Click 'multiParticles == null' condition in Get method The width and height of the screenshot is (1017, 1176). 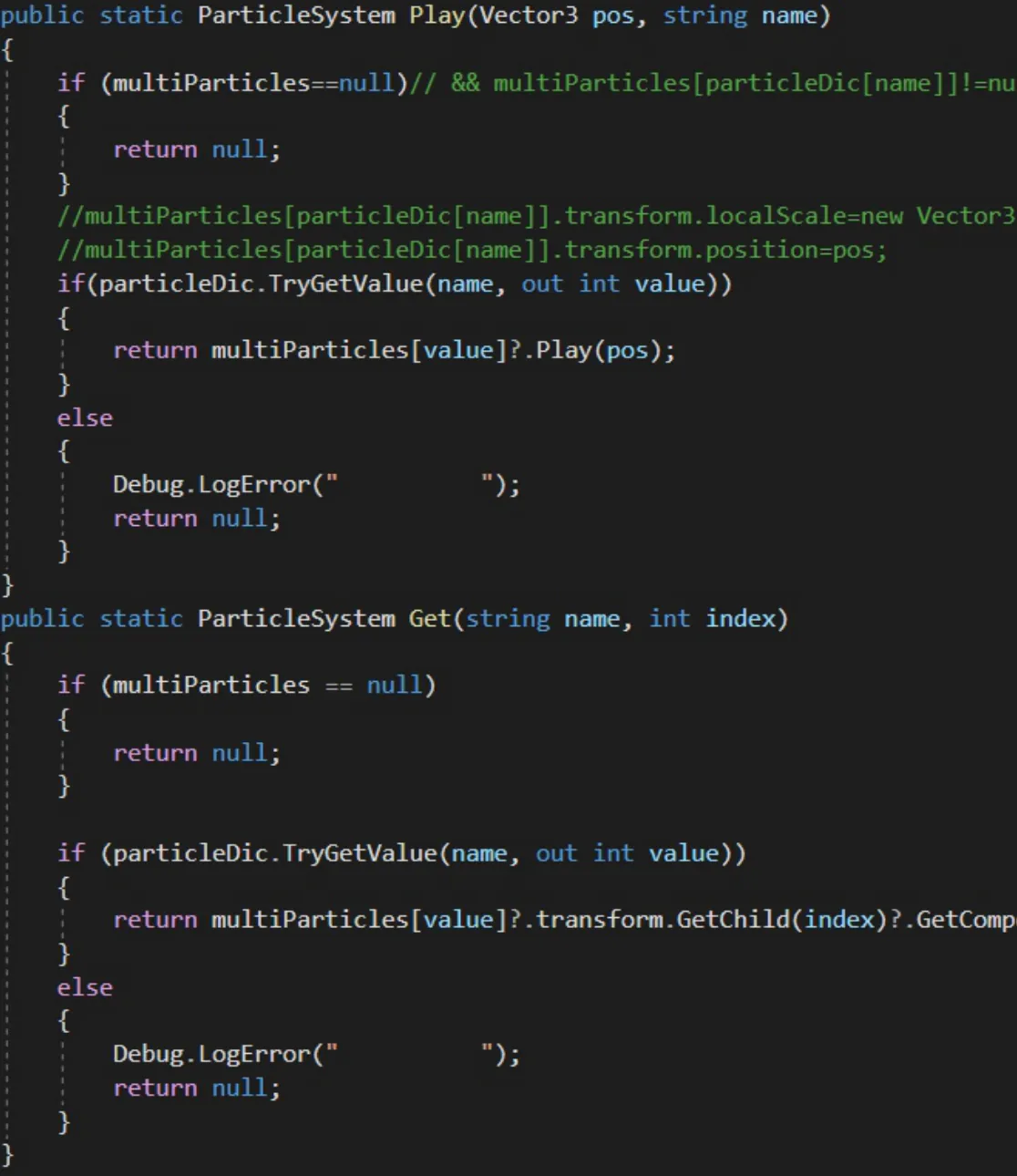pos(267,686)
